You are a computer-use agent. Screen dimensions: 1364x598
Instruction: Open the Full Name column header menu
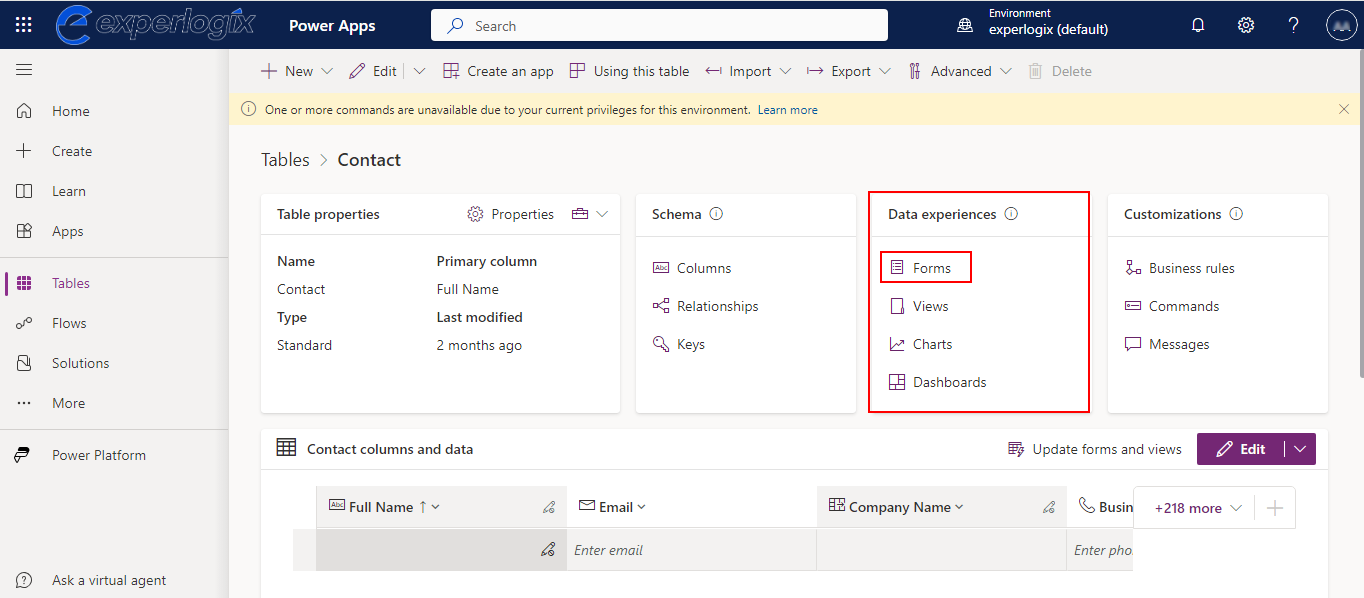point(435,507)
